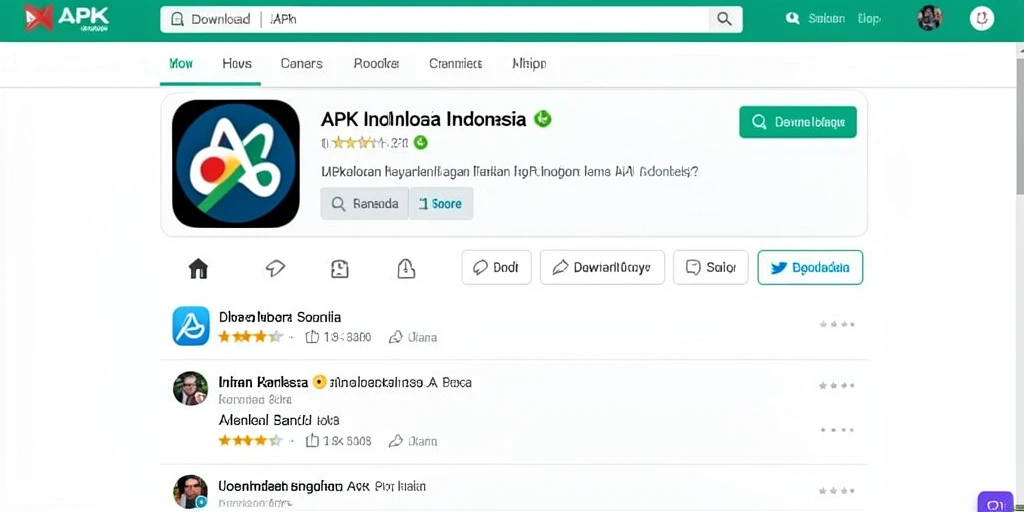
Task: Open the Inhan Kanlasta reviewer name
Action: 263,382
